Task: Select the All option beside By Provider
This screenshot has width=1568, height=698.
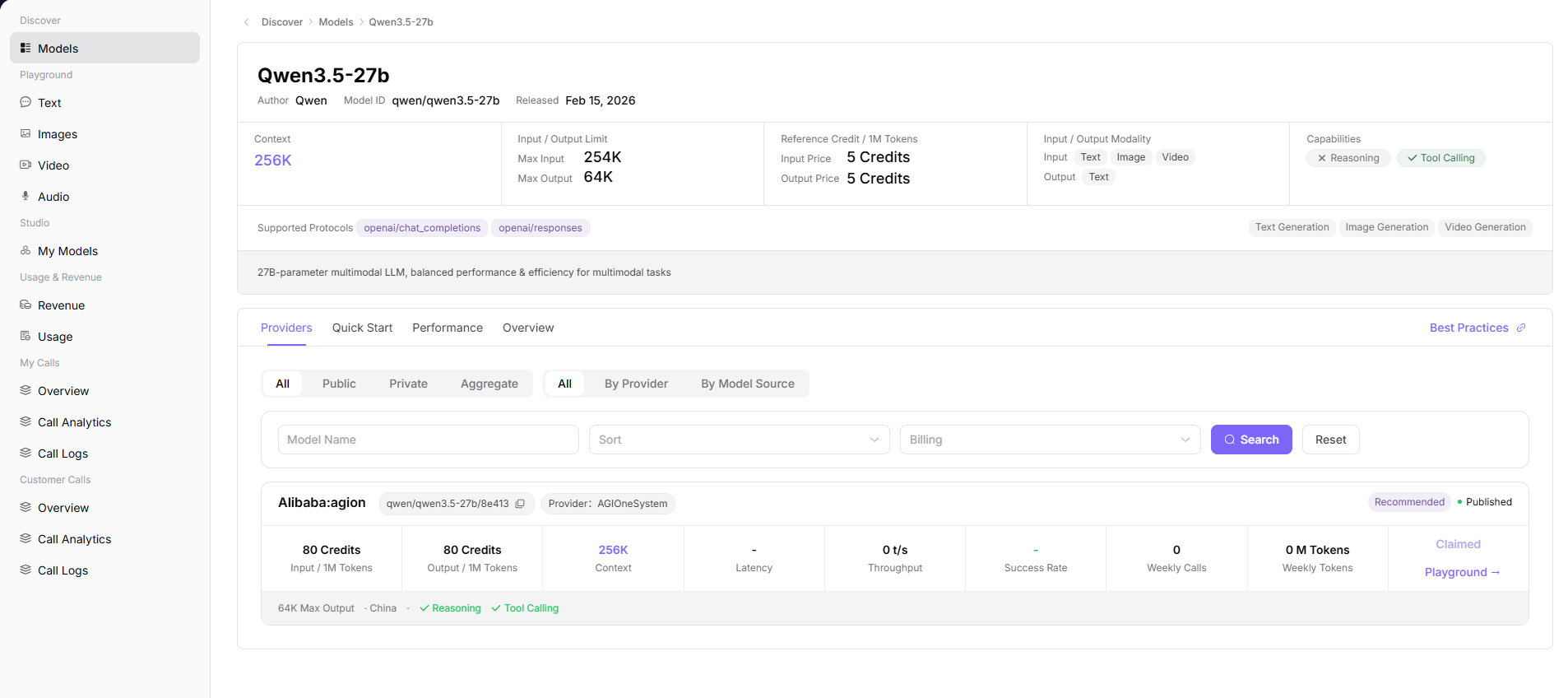Action: (564, 384)
